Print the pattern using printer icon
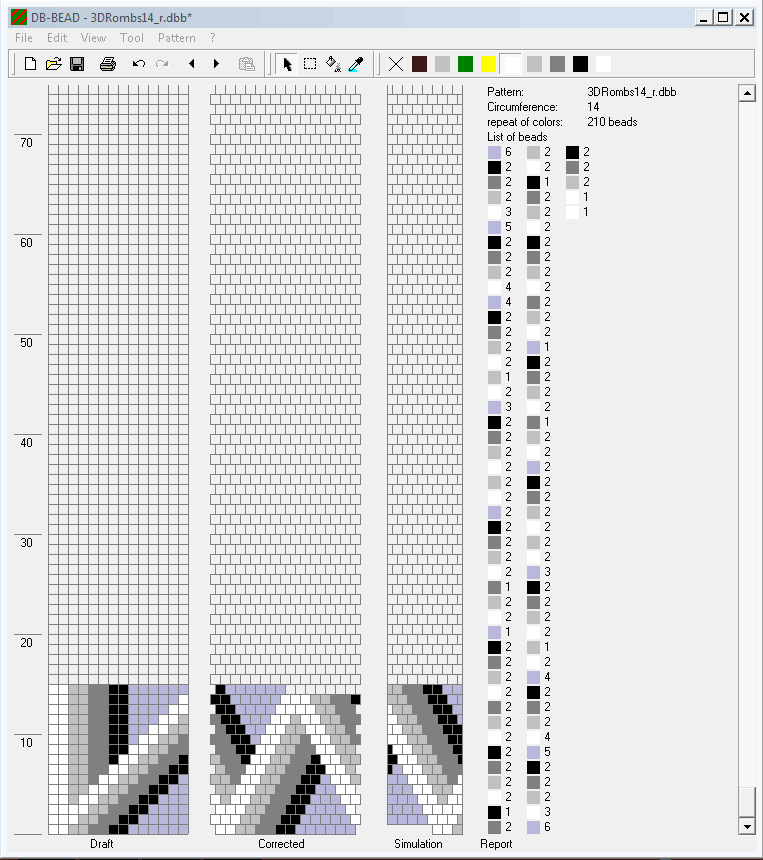Viewport: 763px width, 860px height. [108, 64]
